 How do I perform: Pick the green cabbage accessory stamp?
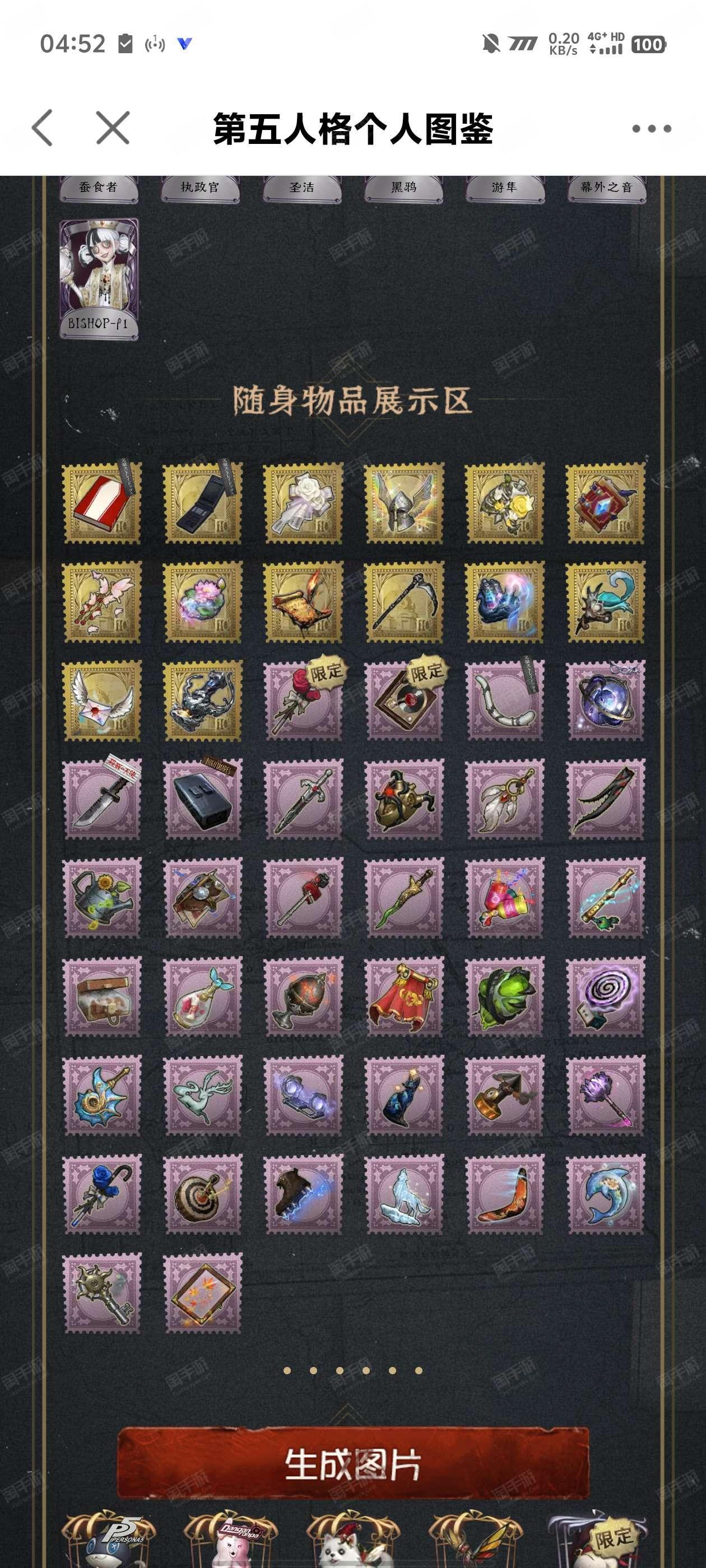pyautogui.click(x=505, y=997)
